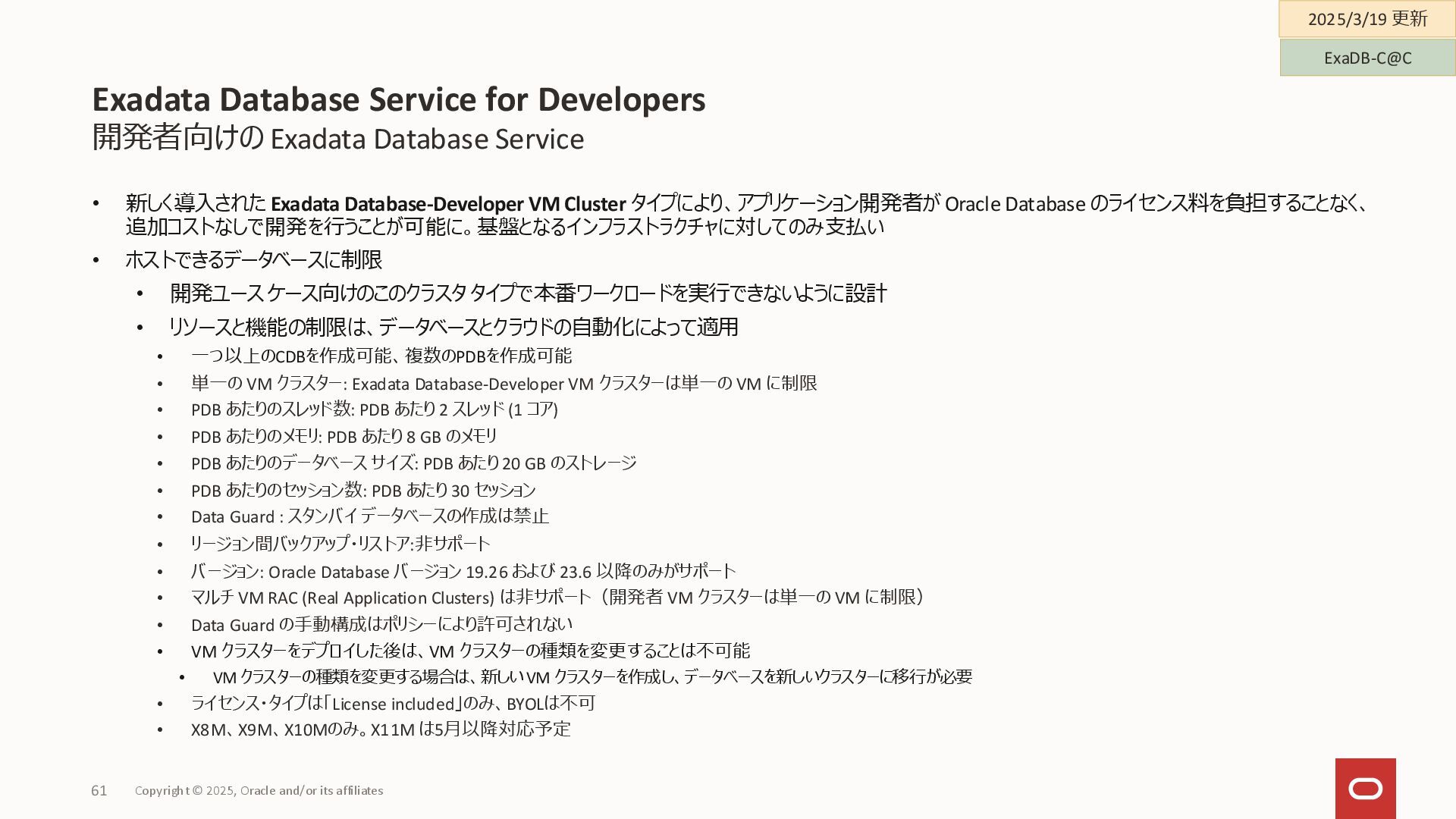The width and height of the screenshot is (1456, 819).
Task: Click the Real Application Clusters non-support line
Action: coord(557,598)
